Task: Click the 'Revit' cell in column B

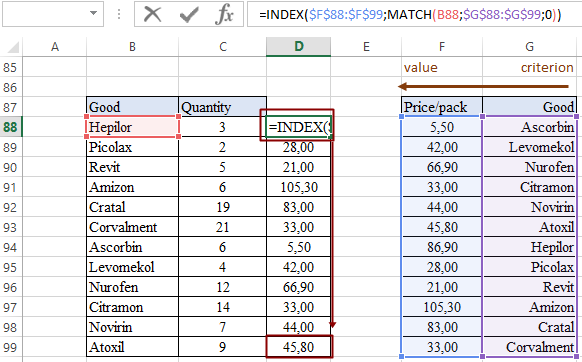Action: (133, 167)
